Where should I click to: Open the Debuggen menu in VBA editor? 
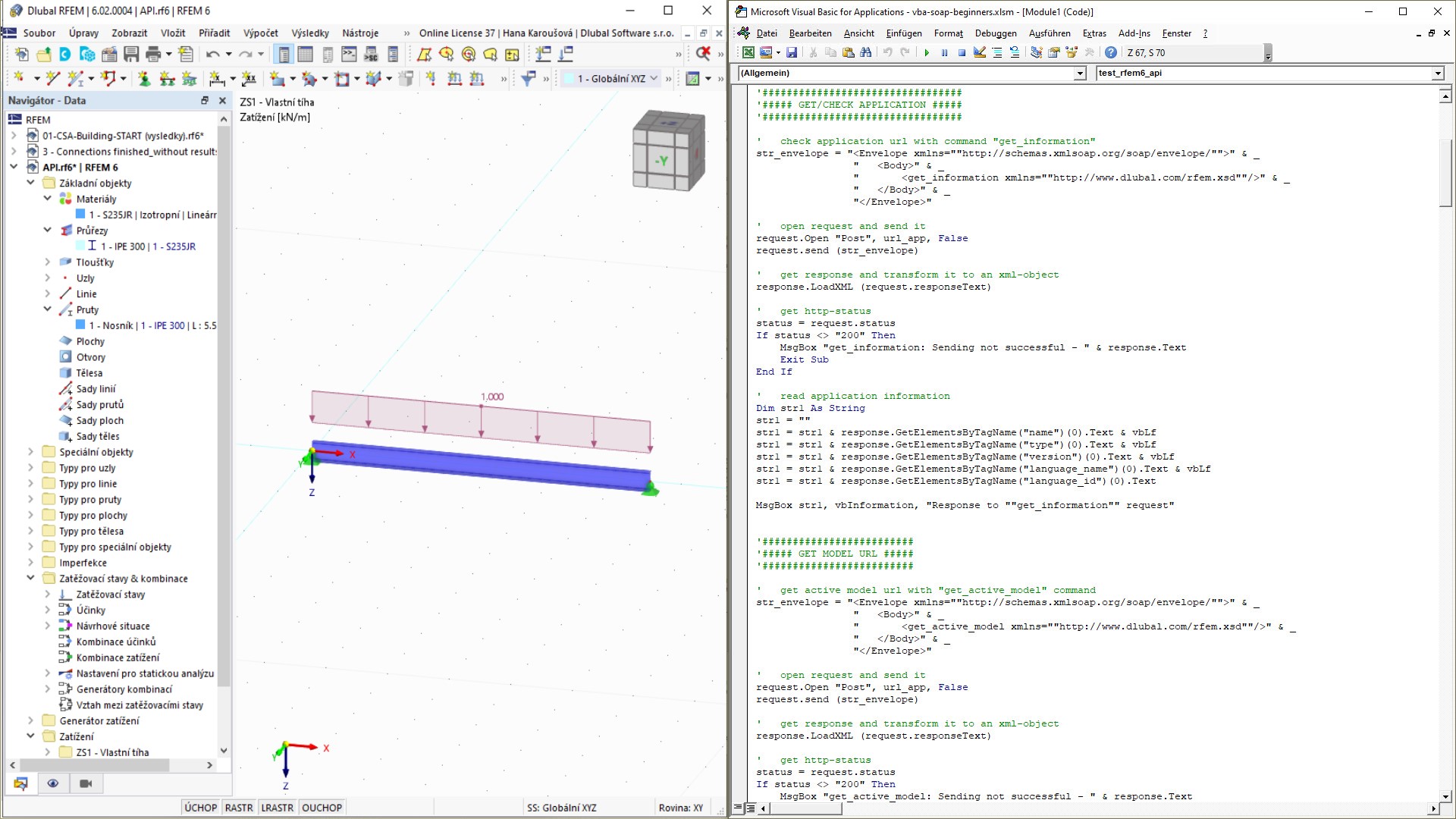tap(995, 33)
